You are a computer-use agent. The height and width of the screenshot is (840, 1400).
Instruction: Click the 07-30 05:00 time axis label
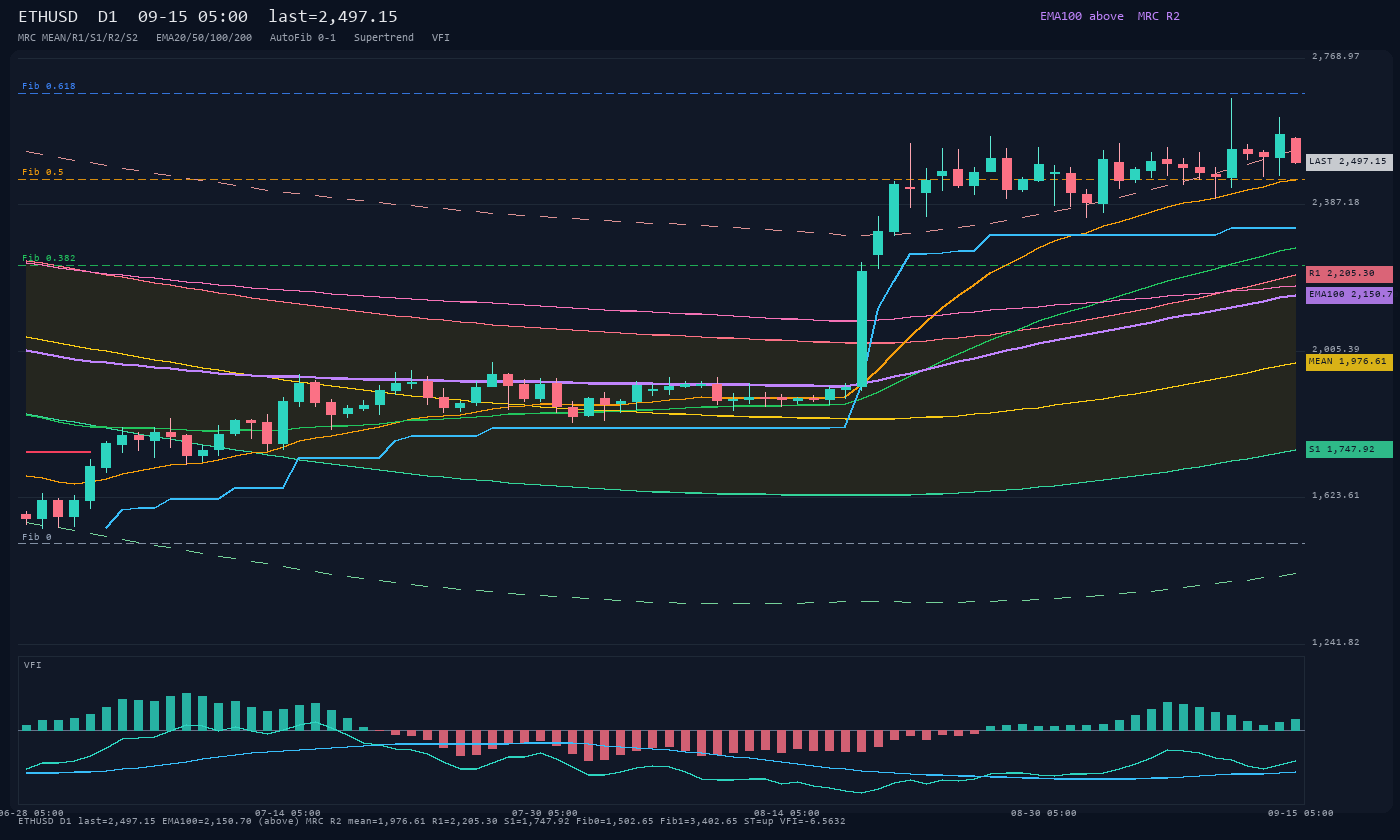coord(545,813)
